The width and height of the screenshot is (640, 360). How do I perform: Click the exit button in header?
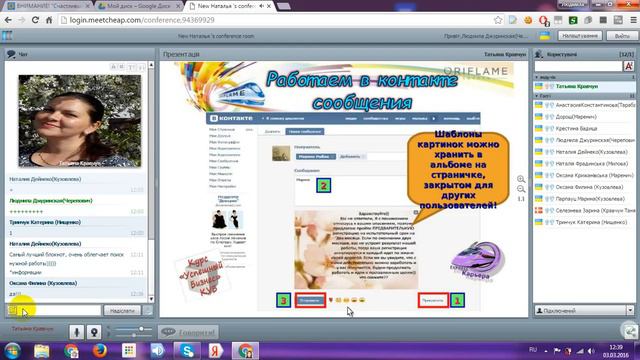(622, 36)
